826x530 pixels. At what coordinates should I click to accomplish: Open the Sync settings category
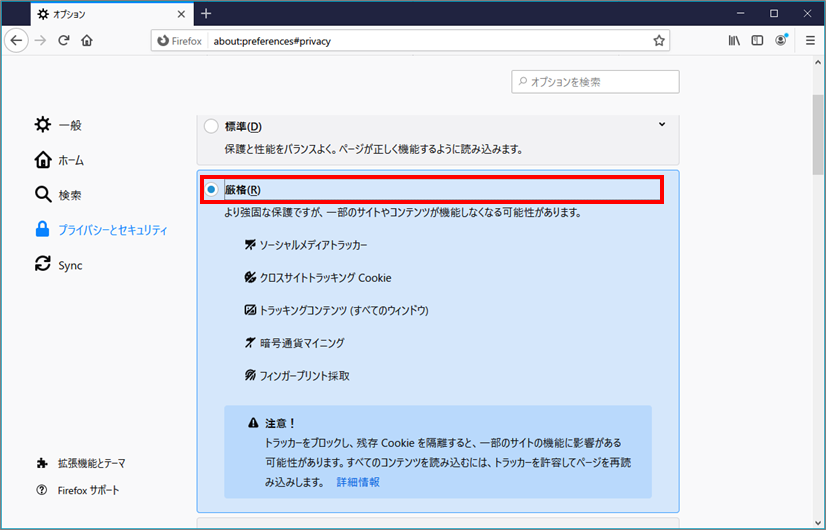pos(58,265)
